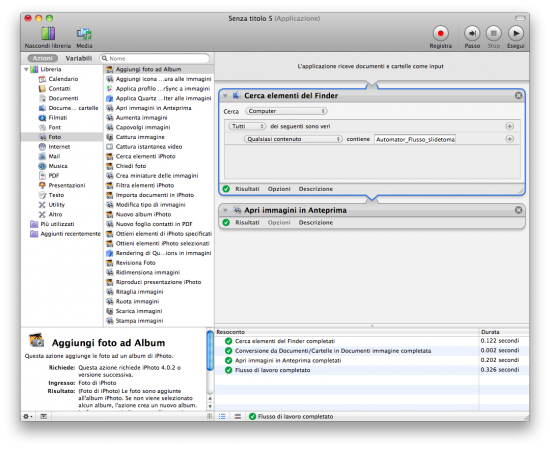Screen dimensions: 550x449
Task: Show Risultati of Apri immagini in Anteprima
Action: click(247, 223)
